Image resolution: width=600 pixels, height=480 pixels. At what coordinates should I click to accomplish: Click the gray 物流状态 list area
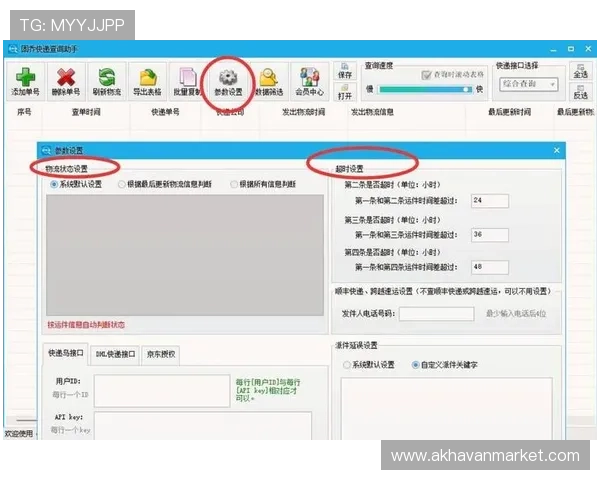(x=185, y=255)
